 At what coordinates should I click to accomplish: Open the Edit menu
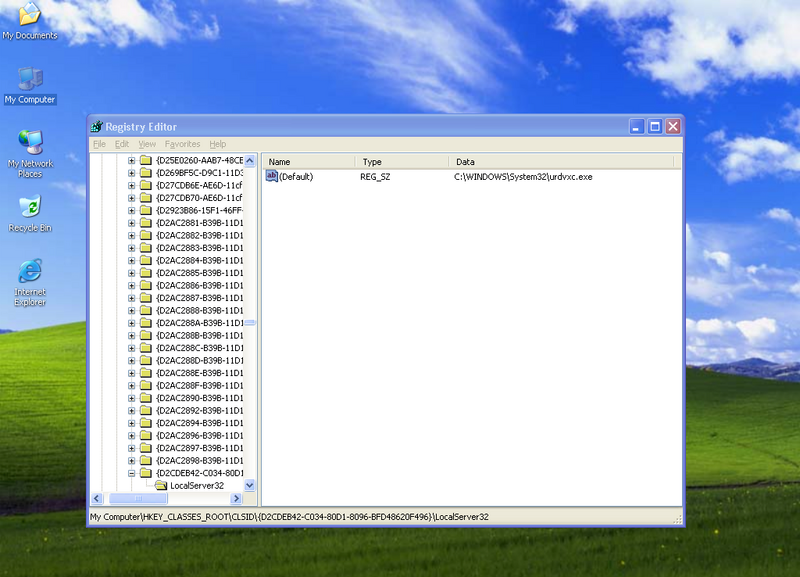(x=121, y=144)
